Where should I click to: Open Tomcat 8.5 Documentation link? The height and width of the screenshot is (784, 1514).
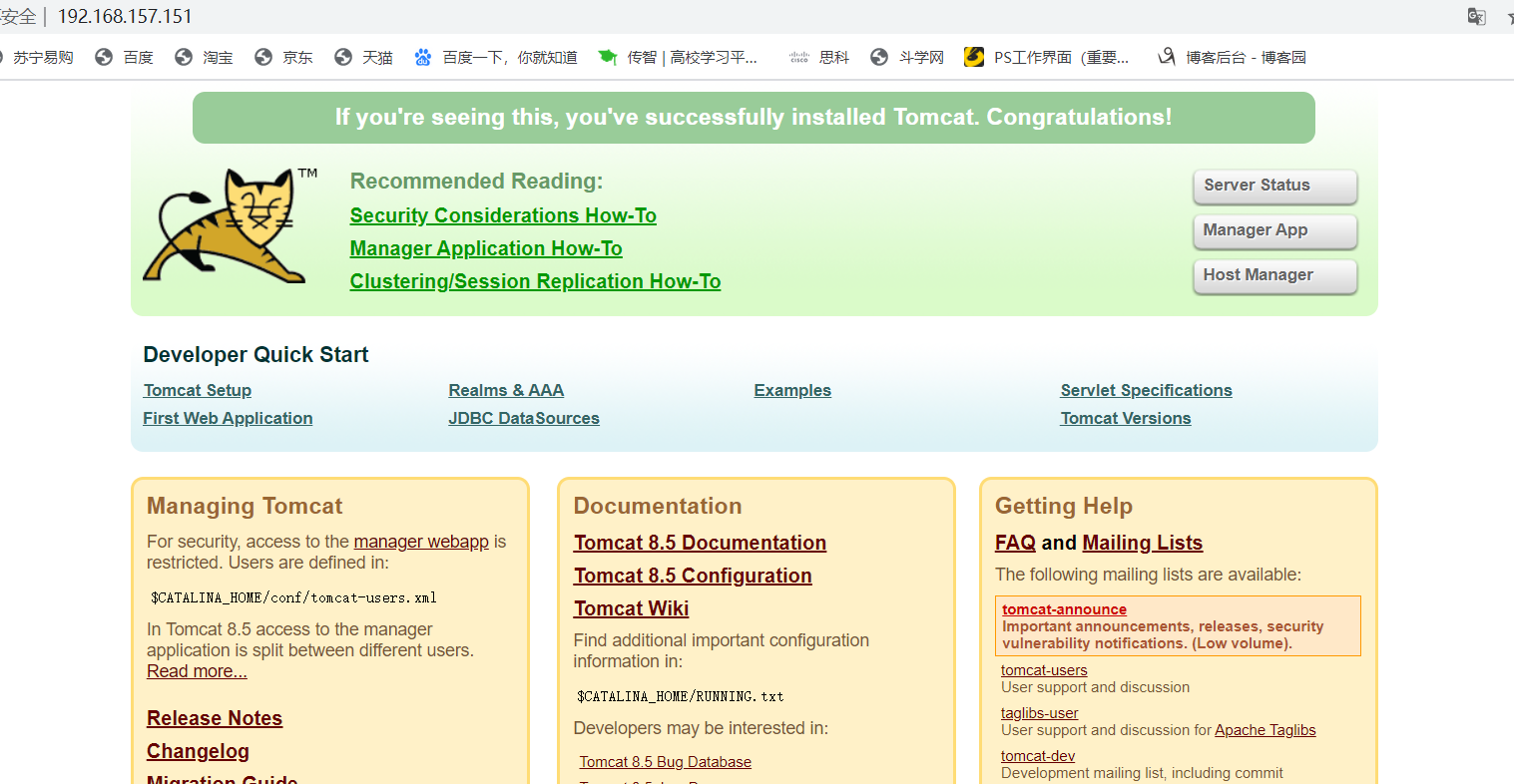[x=700, y=543]
